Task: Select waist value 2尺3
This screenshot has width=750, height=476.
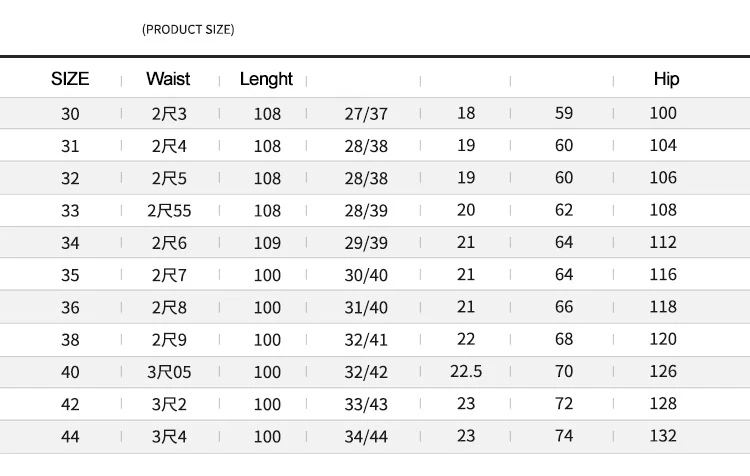Action: pyautogui.click(x=169, y=114)
